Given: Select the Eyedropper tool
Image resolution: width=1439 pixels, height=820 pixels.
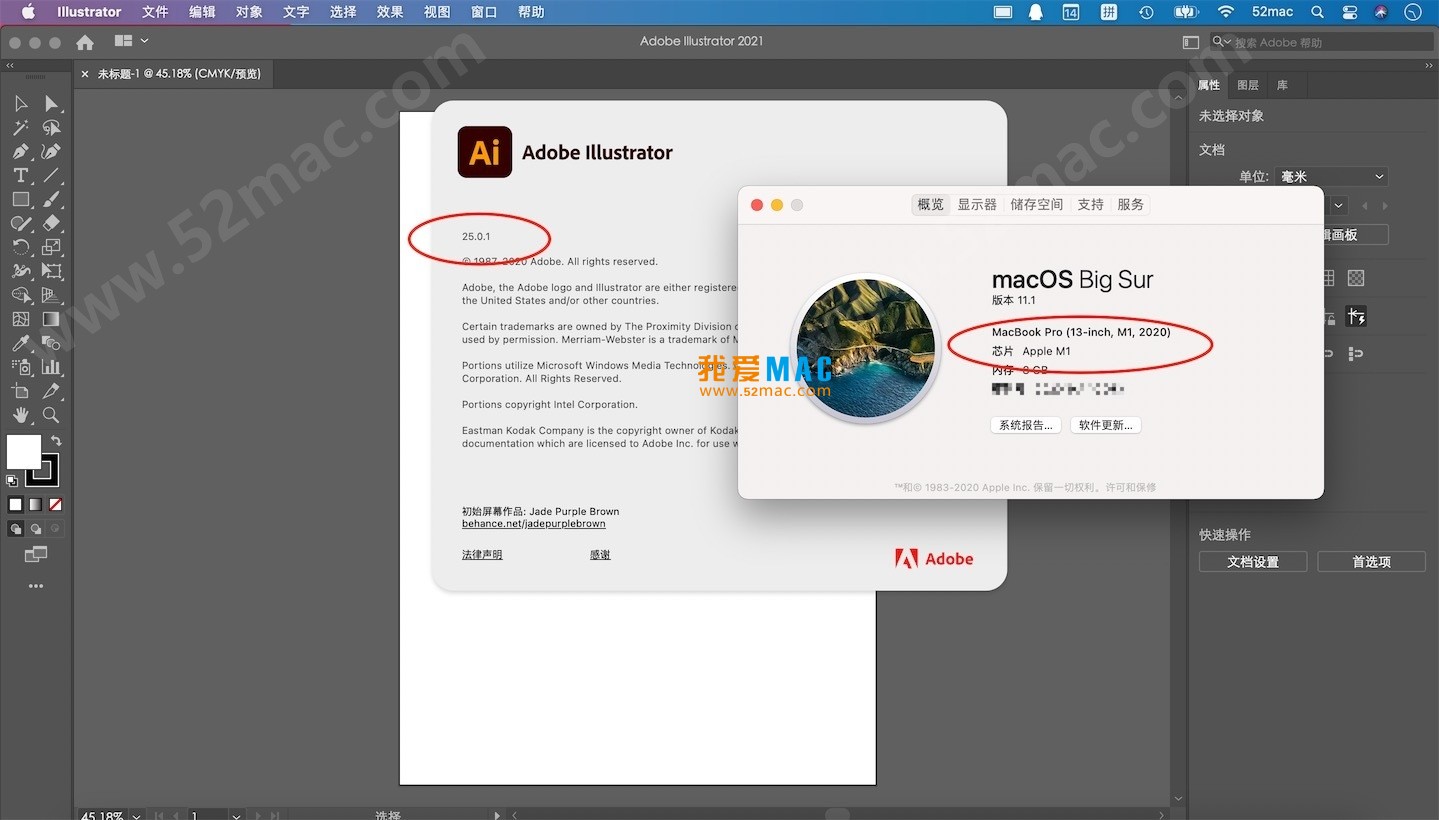Looking at the screenshot, I should tap(22, 343).
